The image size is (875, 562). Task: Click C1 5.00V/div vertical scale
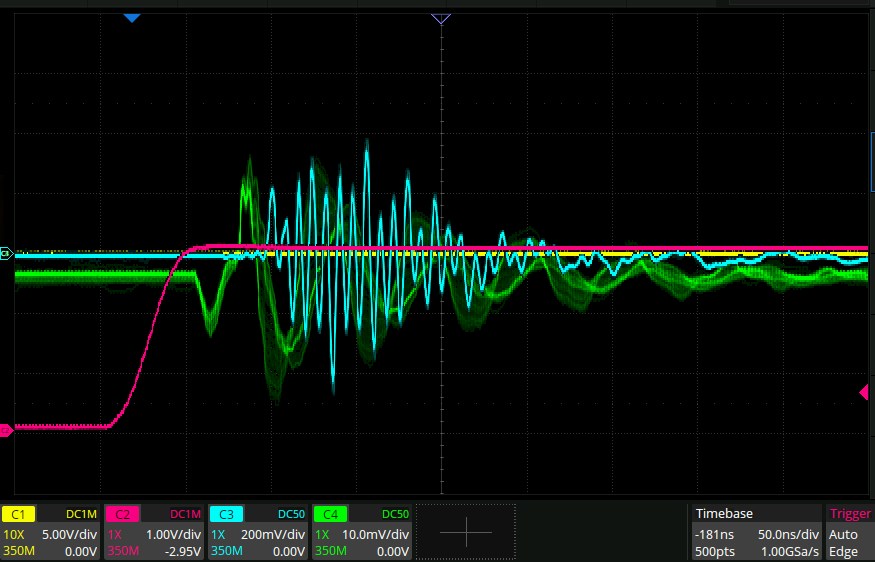click(68, 535)
